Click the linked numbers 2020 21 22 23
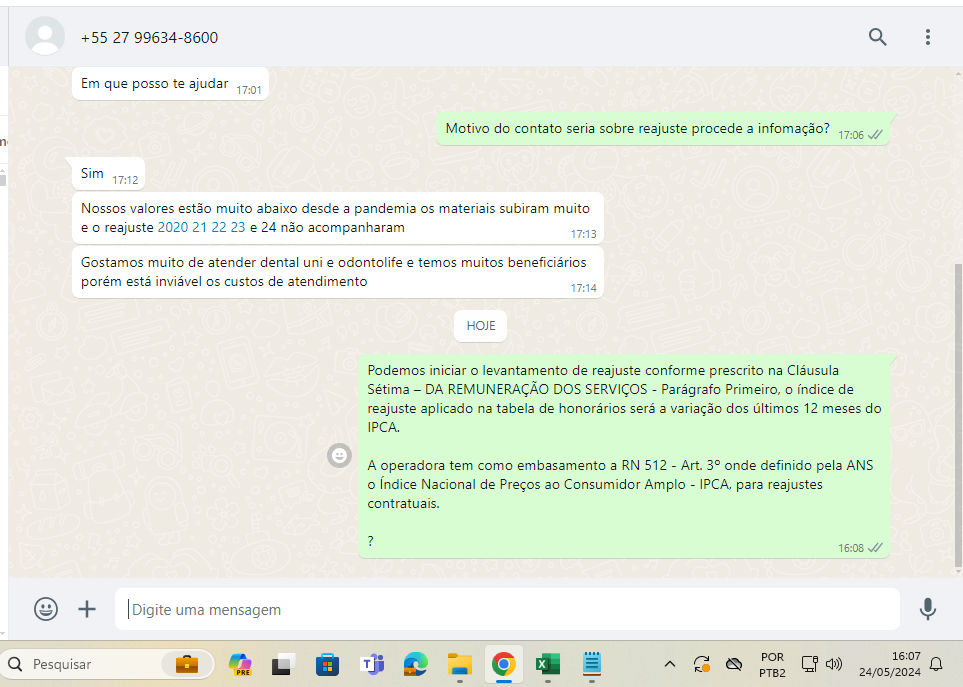963x687 pixels. pos(201,227)
